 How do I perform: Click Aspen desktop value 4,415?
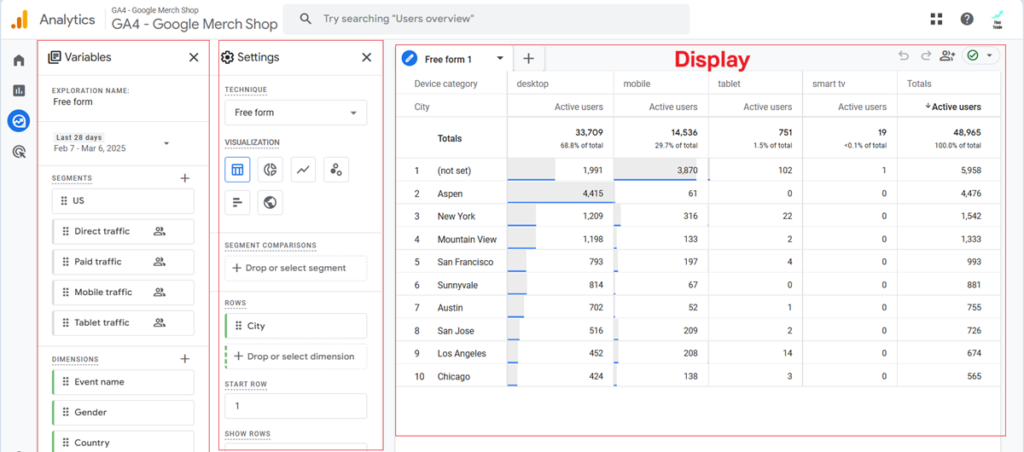(593, 193)
